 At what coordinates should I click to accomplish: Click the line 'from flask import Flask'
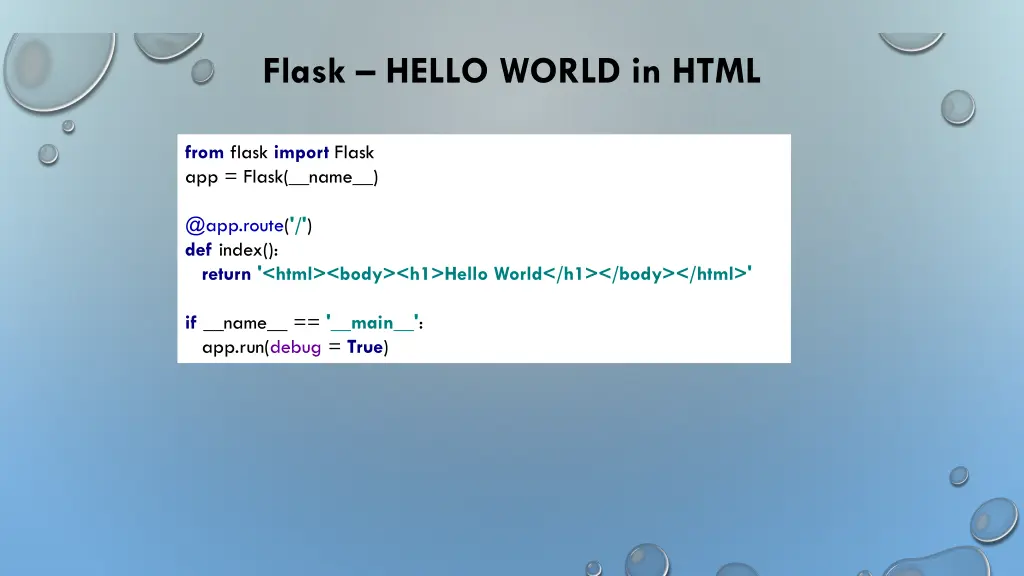(x=280, y=152)
